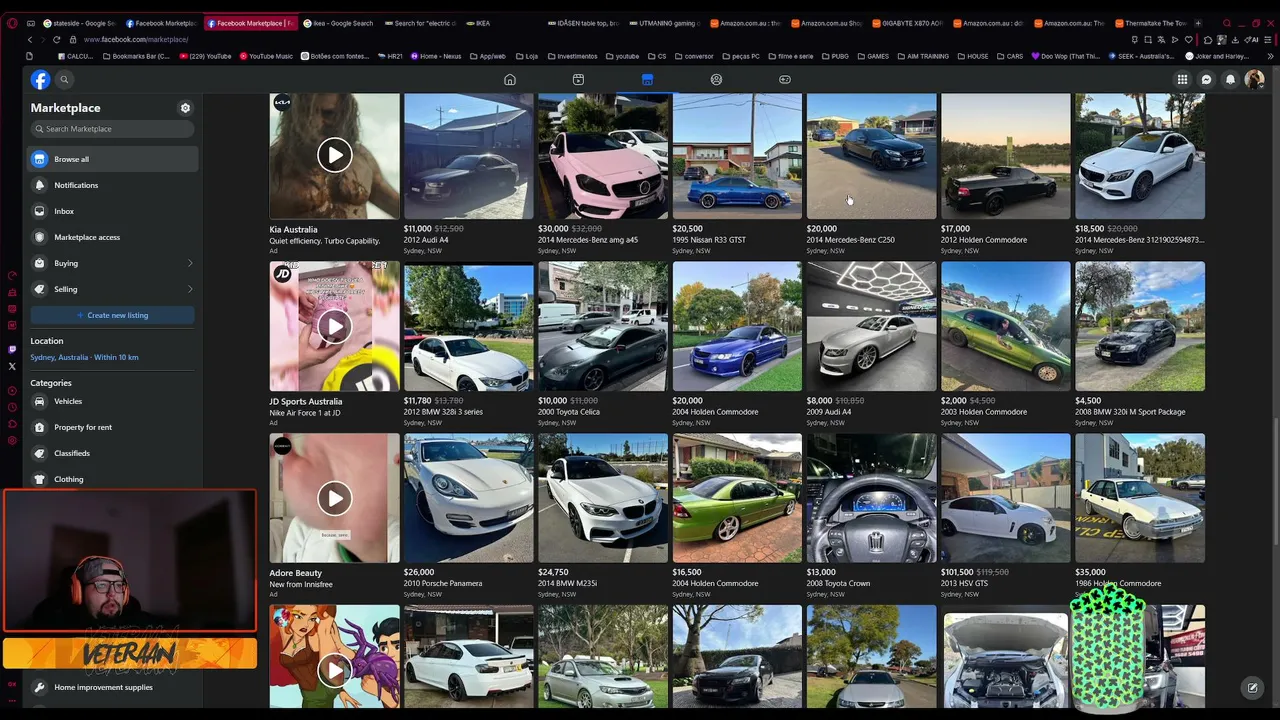1280x720 pixels.
Task: Open the Reels video icon in top navigation
Action: click(x=578, y=80)
